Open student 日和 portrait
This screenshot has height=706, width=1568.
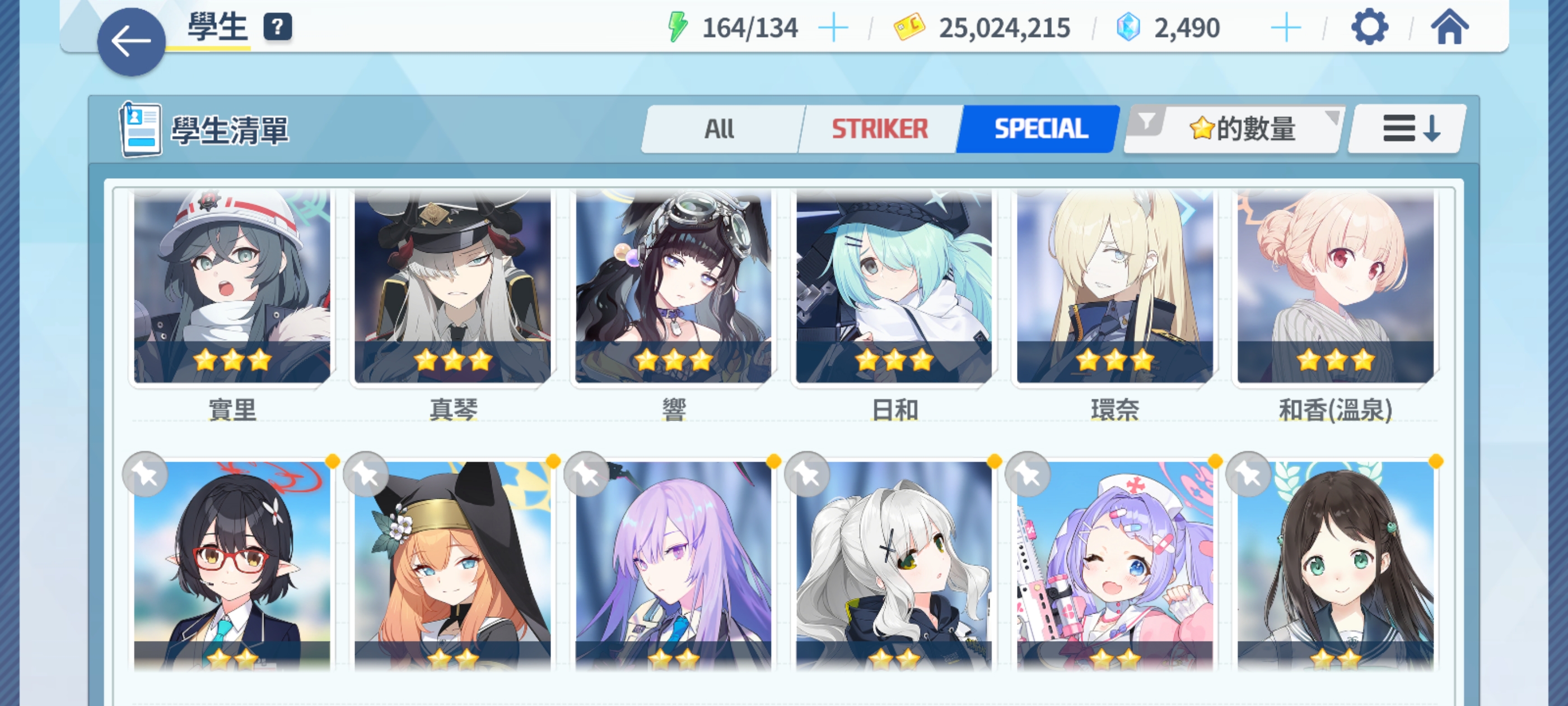[x=894, y=286]
